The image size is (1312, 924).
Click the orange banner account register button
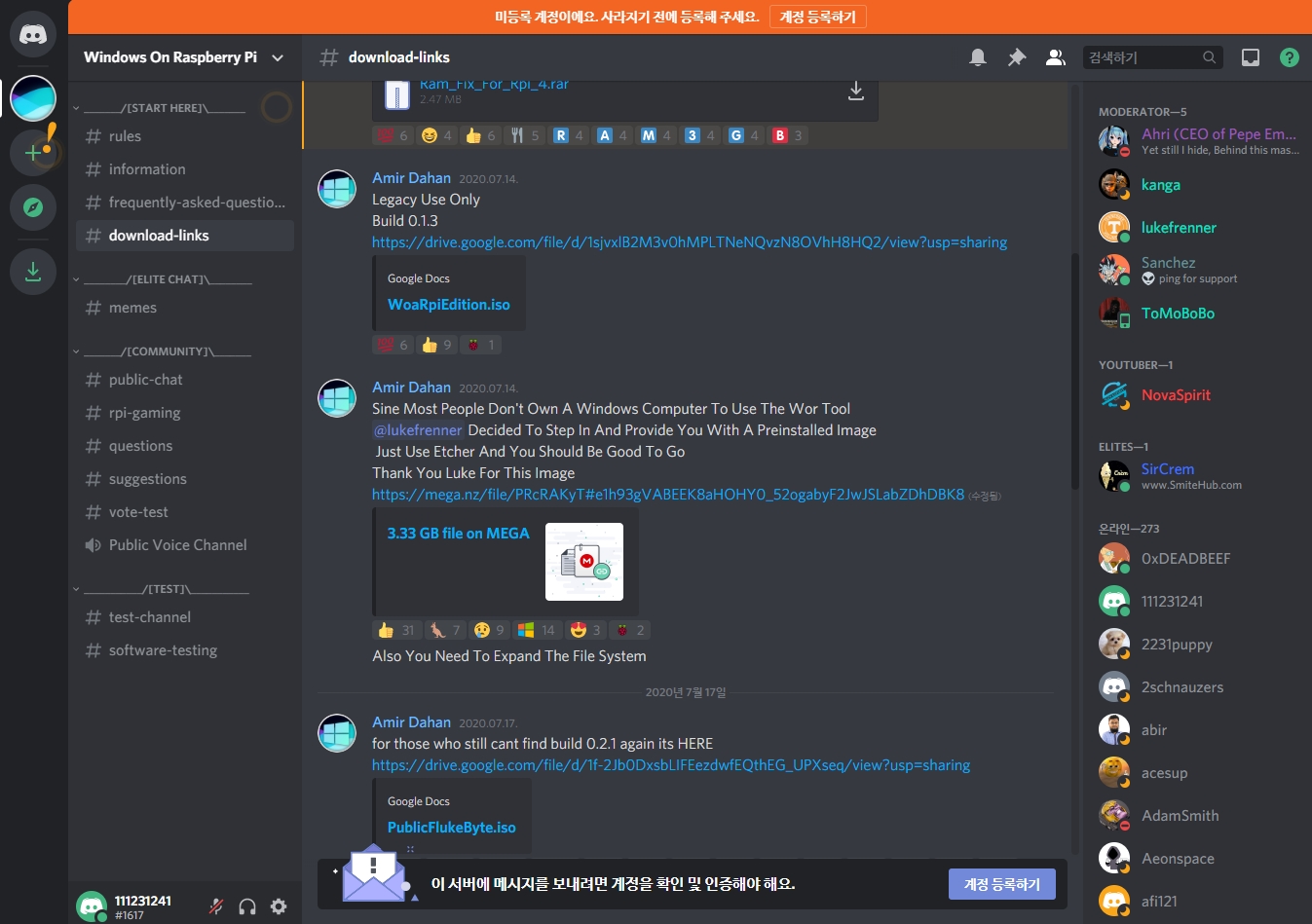[817, 17]
